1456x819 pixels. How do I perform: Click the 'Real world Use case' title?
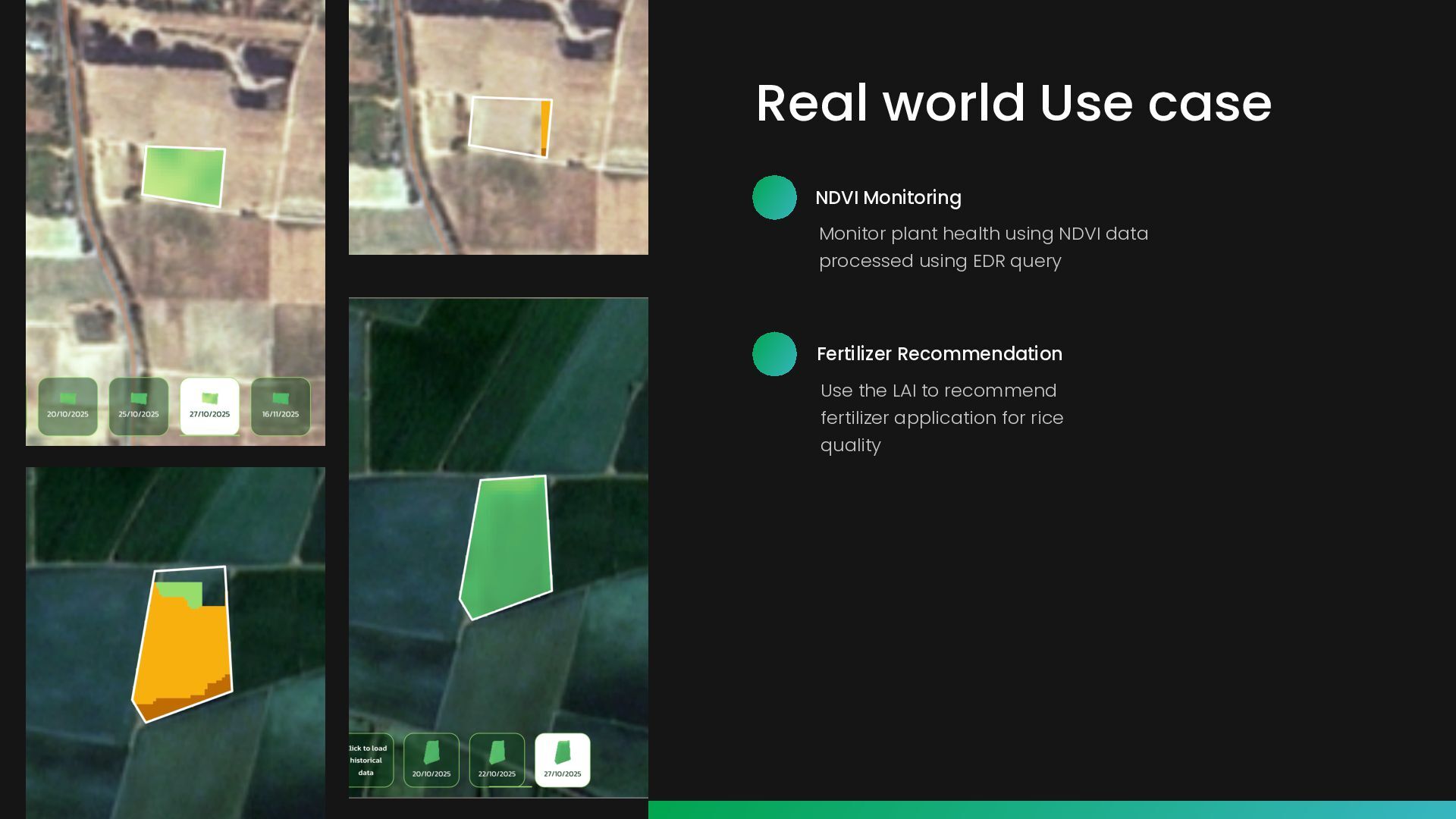pyautogui.click(x=1013, y=103)
